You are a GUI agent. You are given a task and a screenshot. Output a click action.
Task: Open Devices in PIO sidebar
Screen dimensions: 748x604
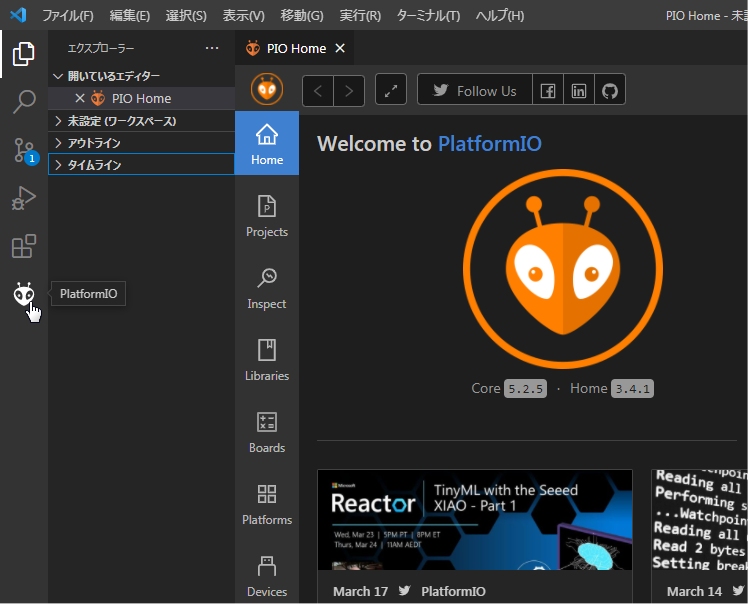(267, 576)
